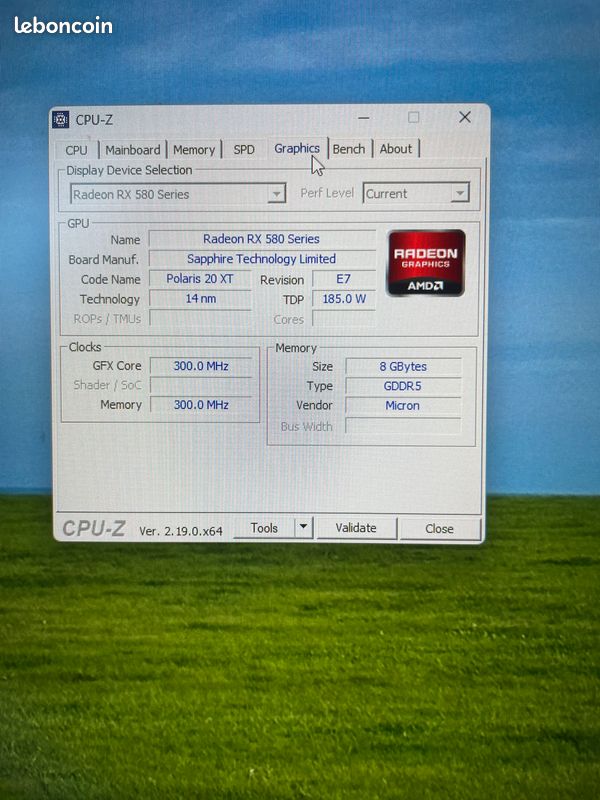The height and width of the screenshot is (800, 600).
Task: Click the Ver. 2.19.0.x64 version text
Action: (x=181, y=531)
